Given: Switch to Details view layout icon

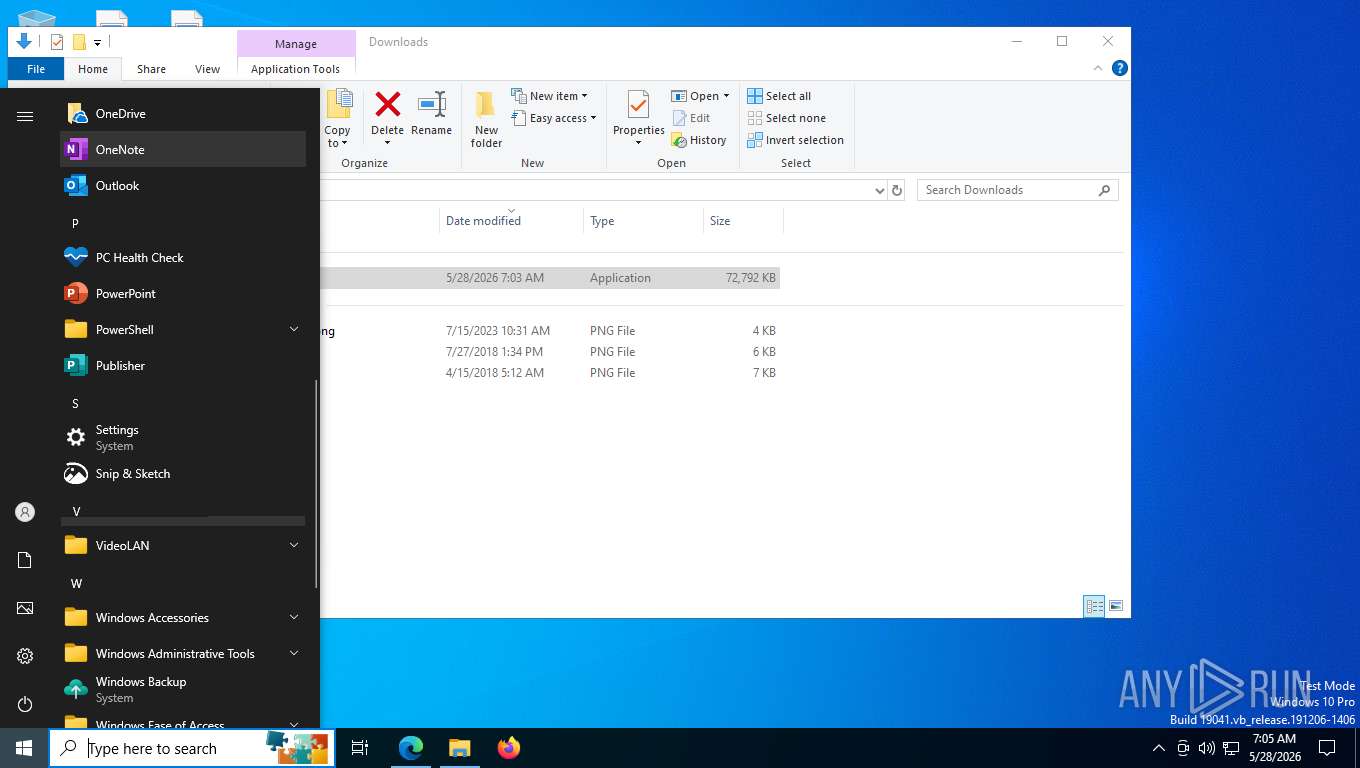Looking at the screenshot, I should (x=1095, y=606).
